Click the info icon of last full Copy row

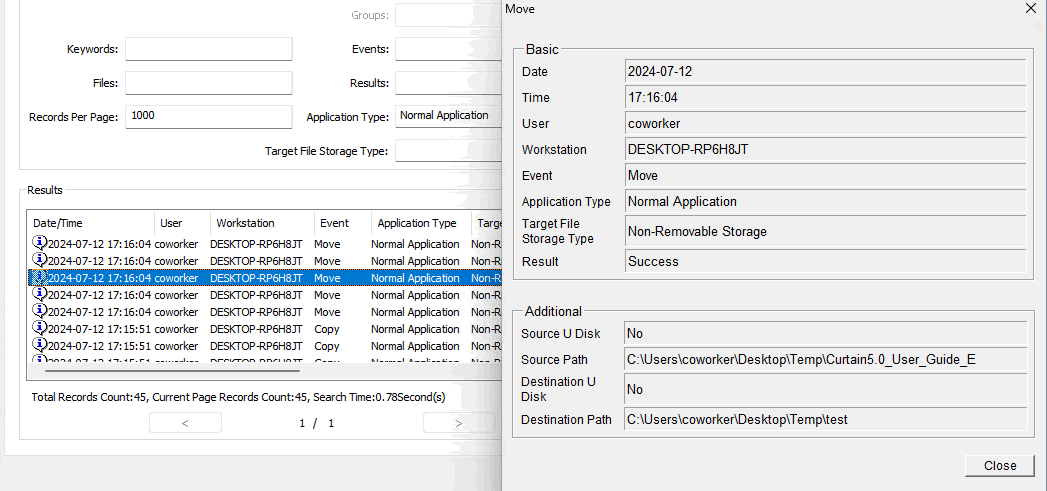coord(39,345)
